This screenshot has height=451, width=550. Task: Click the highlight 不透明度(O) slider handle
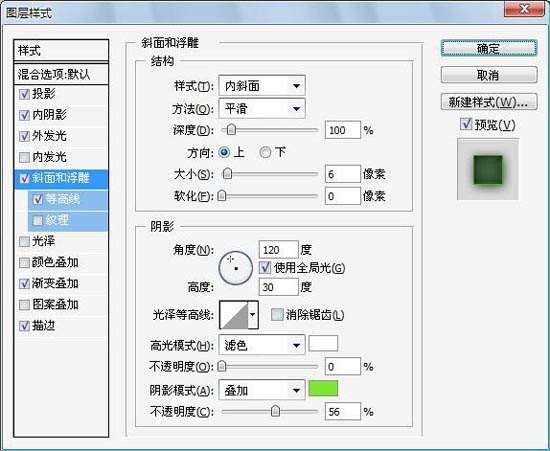tap(222, 366)
